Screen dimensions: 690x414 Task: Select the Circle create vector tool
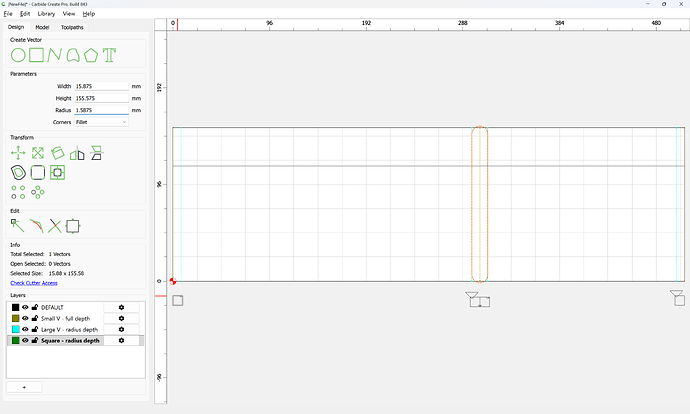(x=18, y=55)
